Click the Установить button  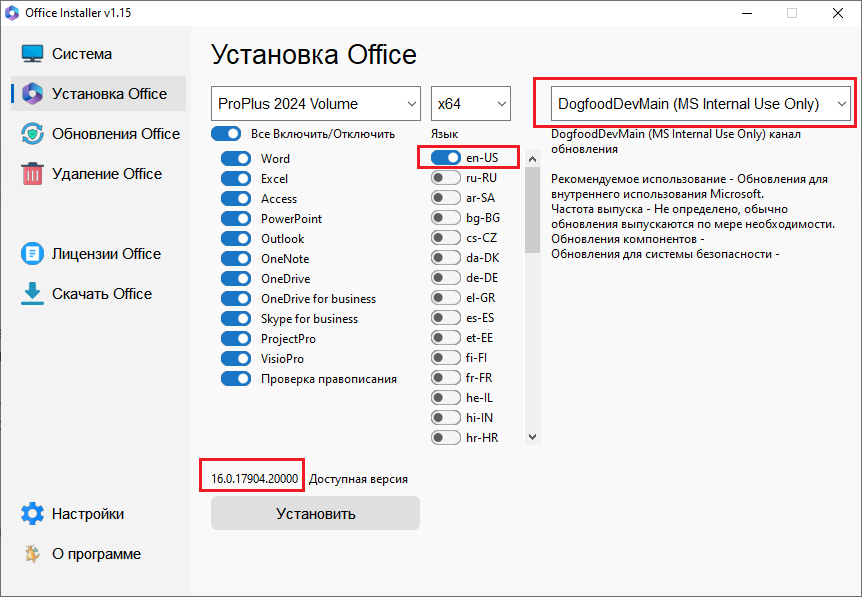point(316,513)
